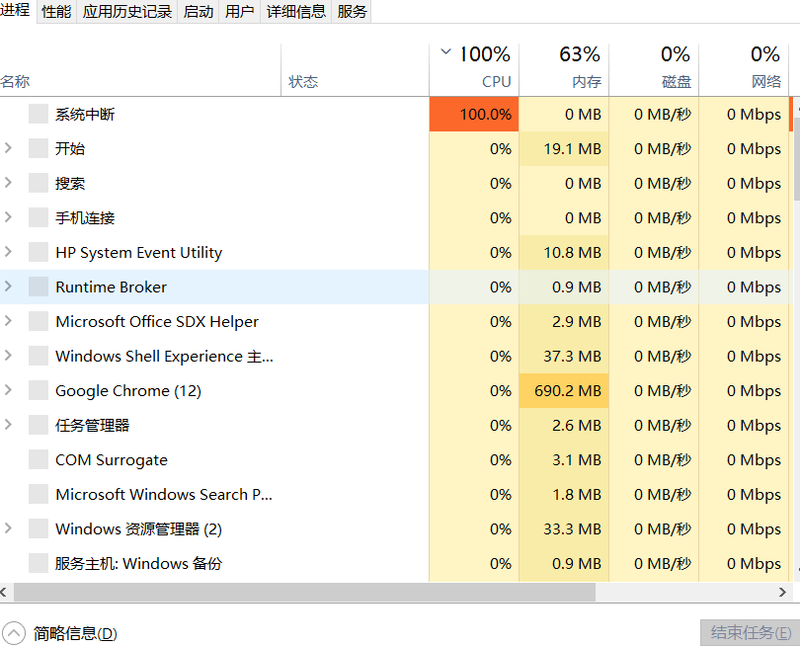The width and height of the screenshot is (800, 653).
Task: Click the COM Surrogate process icon
Action: pos(38,460)
